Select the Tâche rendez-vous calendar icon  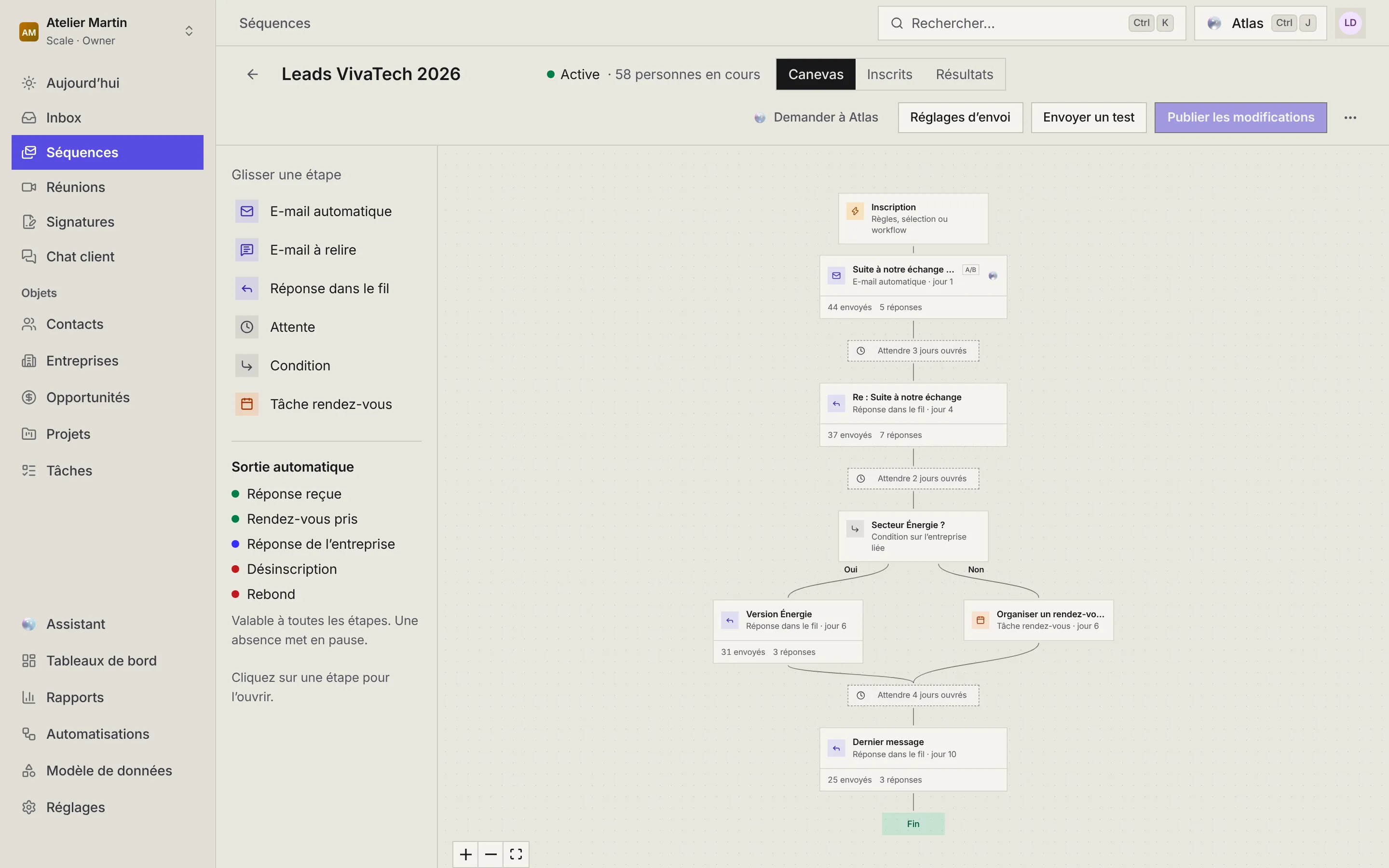point(247,404)
